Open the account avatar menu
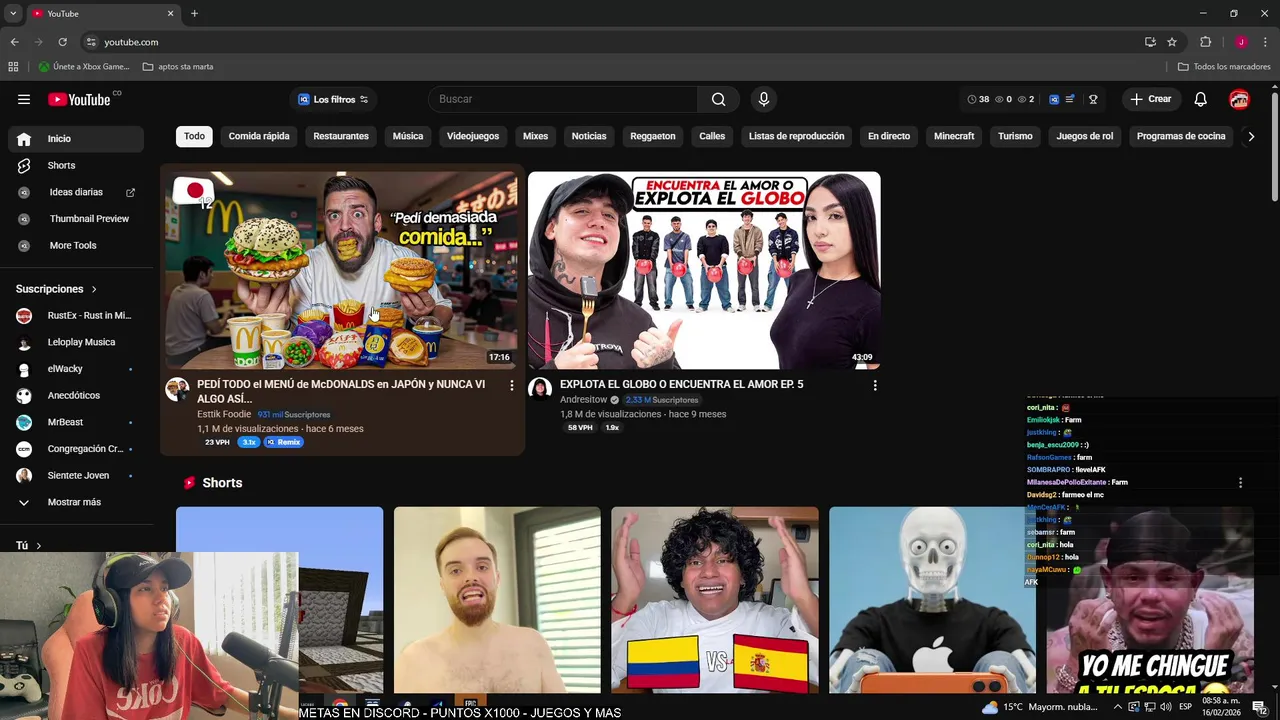Image resolution: width=1280 pixels, height=720 pixels. coord(1239,99)
